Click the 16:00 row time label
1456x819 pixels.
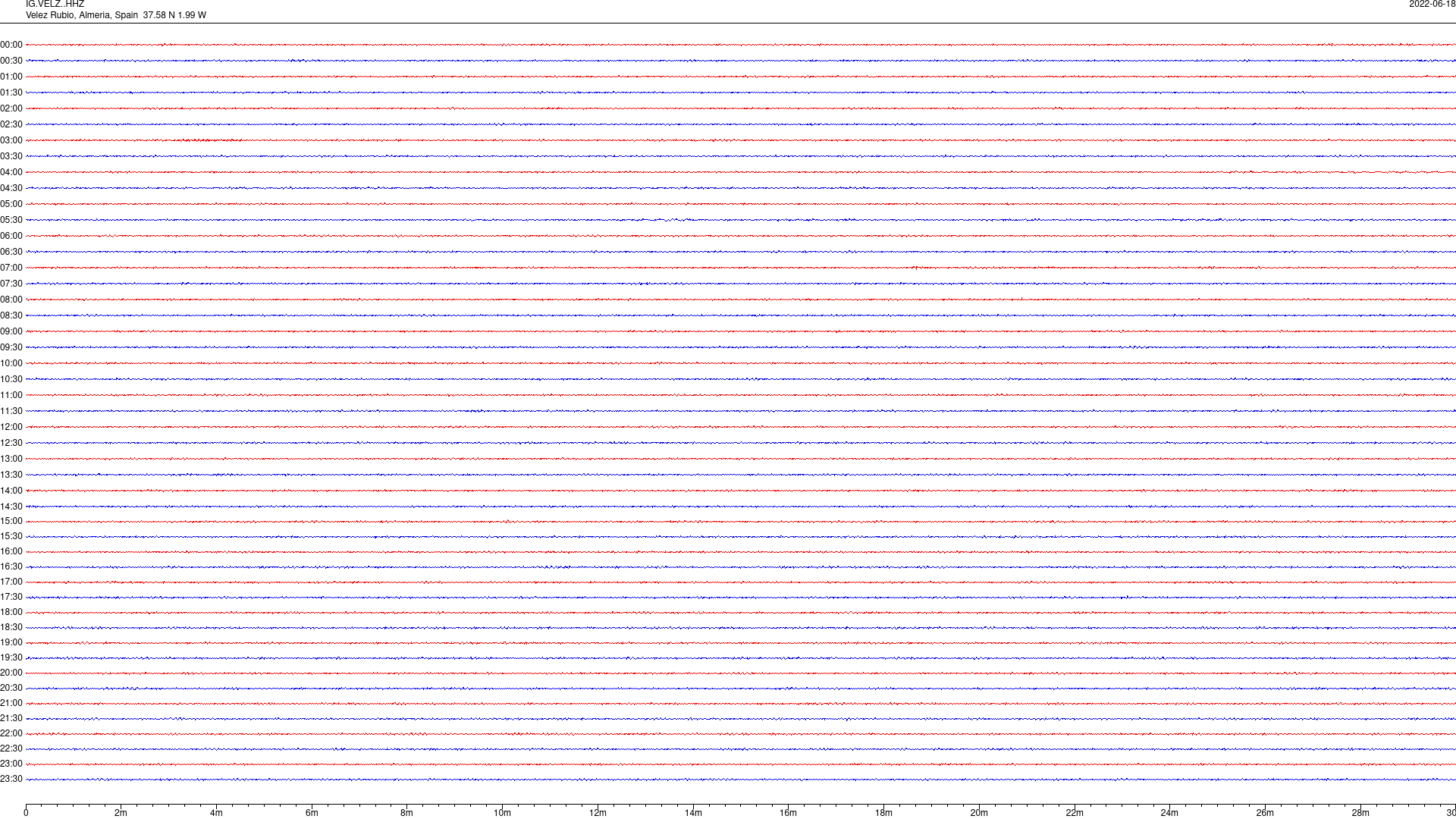[11, 551]
